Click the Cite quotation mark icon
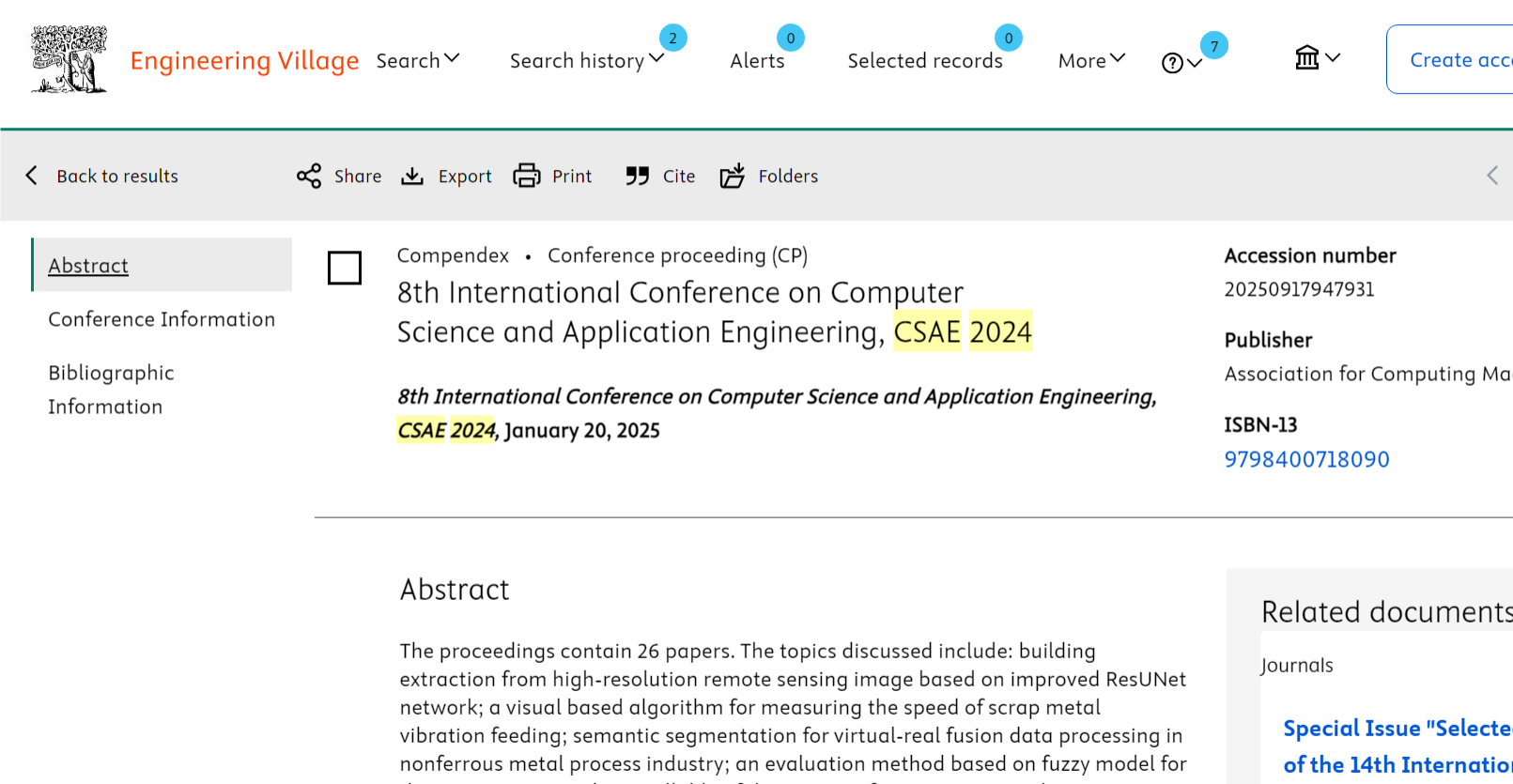 (x=638, y=176)
